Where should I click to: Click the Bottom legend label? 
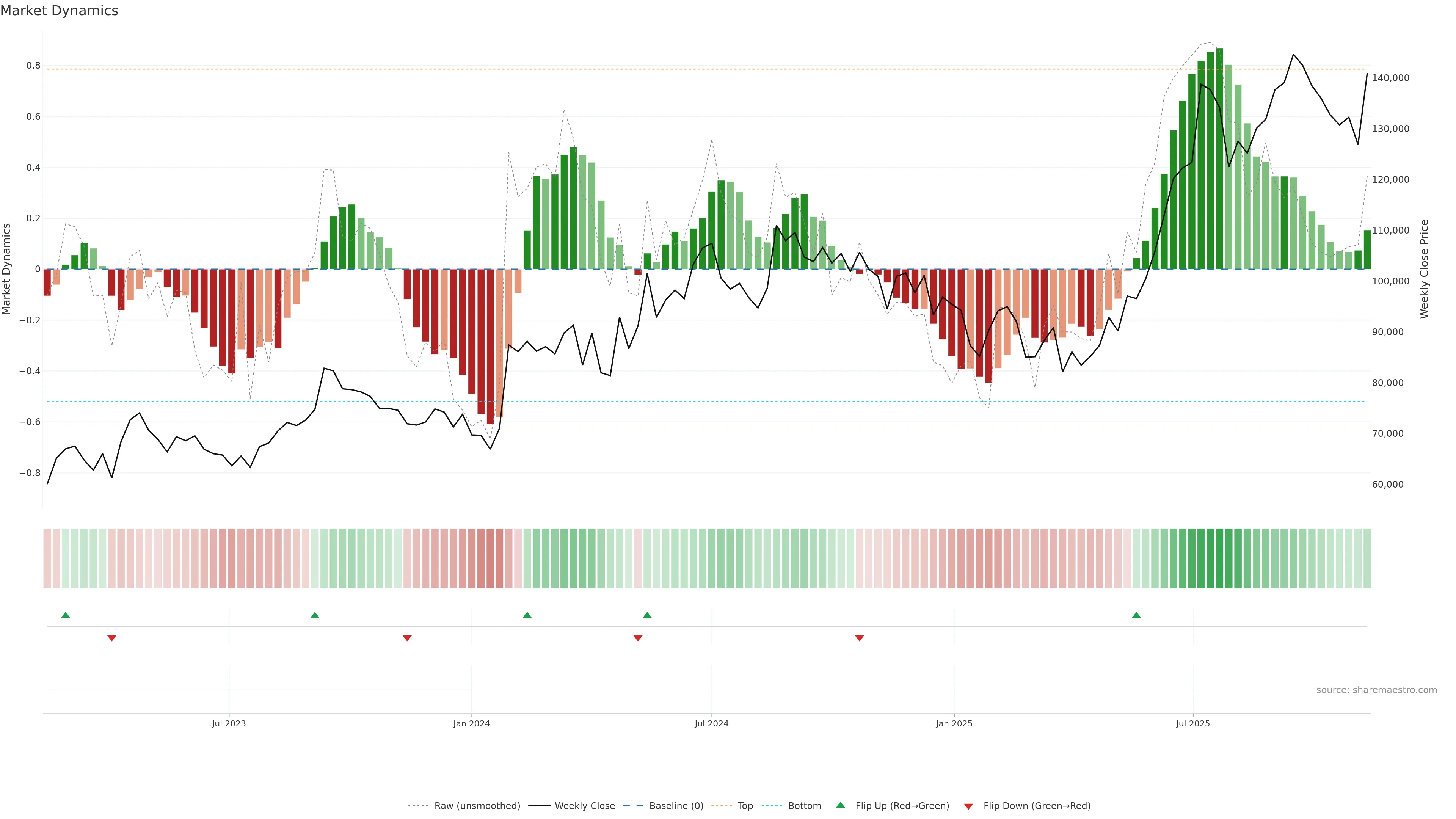click(804, 806)
